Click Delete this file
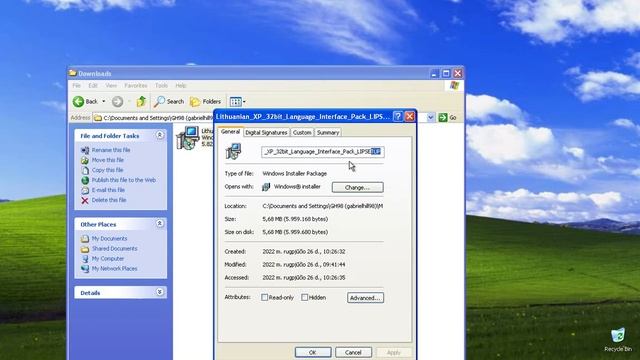 [109, 200]
